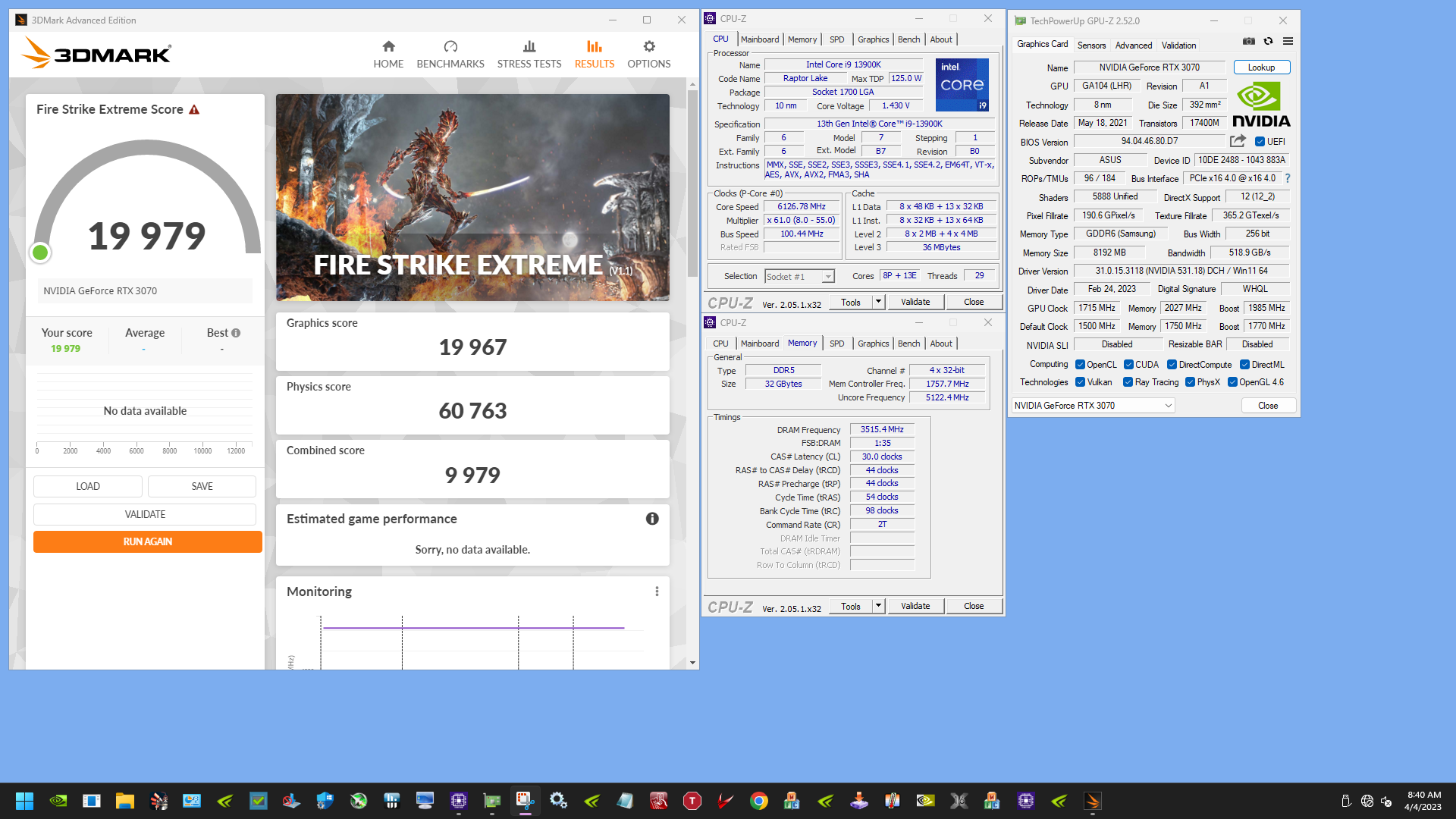This screenshot has width=1456, height=819.
Task: Switch to Graphics tab in lower CPU-Z
Action: [873, 344]
